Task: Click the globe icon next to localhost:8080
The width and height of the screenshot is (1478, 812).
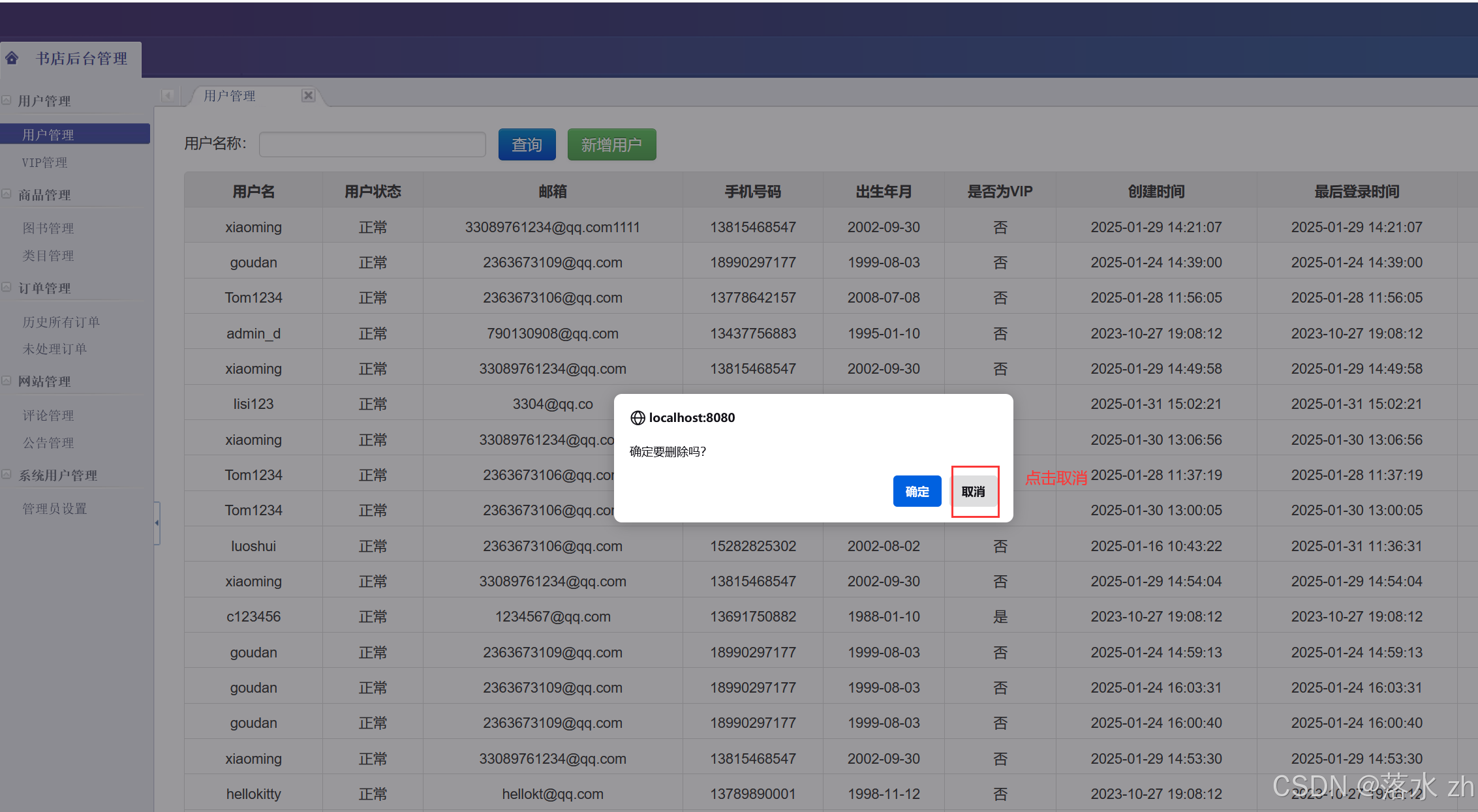Action: 637,417
